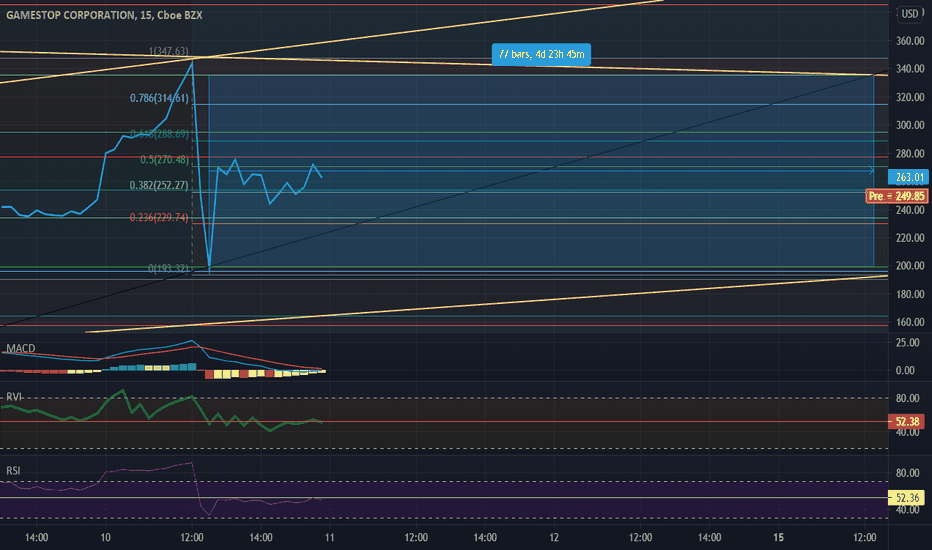Image resolution: width=932 pixels, height=550 pixels.
Task: Select the Pre 249.85 pre-market price tag
Action: 897,196
